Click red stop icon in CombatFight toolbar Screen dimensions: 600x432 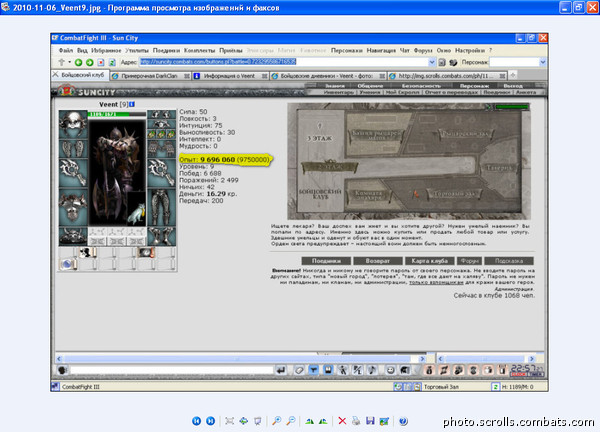point(101,62)
